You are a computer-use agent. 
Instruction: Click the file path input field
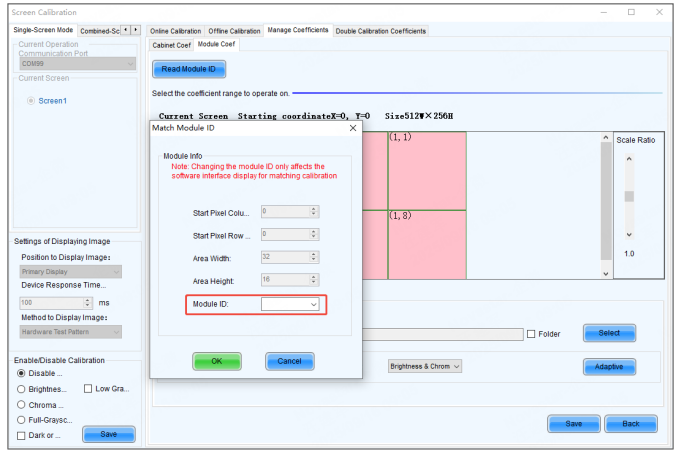tap(443, 334)
